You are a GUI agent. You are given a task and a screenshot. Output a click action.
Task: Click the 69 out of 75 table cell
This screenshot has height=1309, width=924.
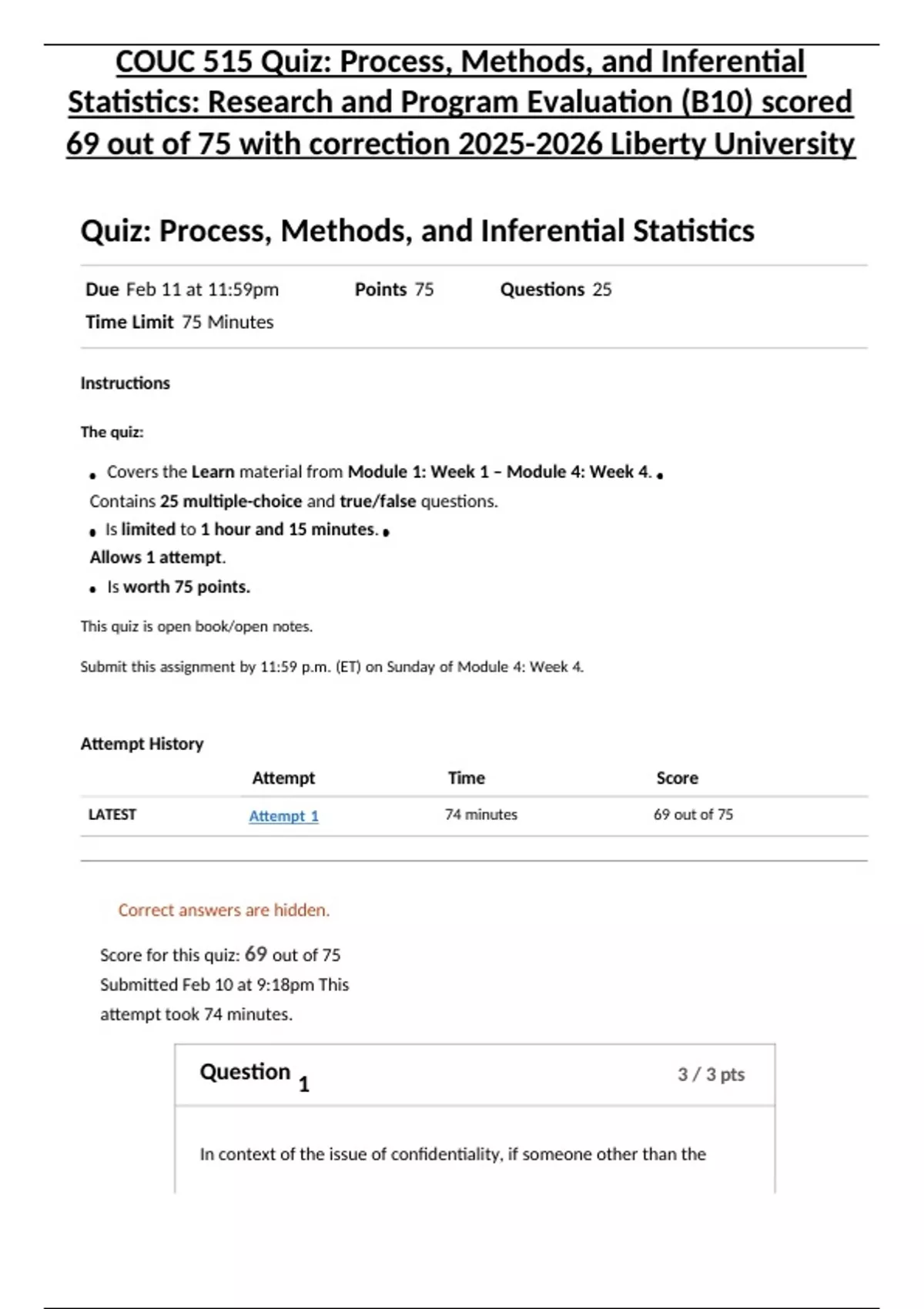coord(693,815)
